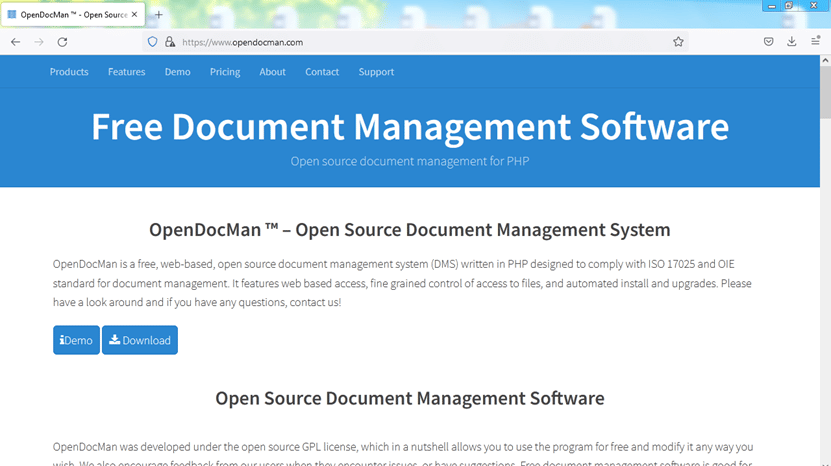The width and height of the screenshot is (831, 466).
Task: Open the Features menu item
Action: click(127, 72)
